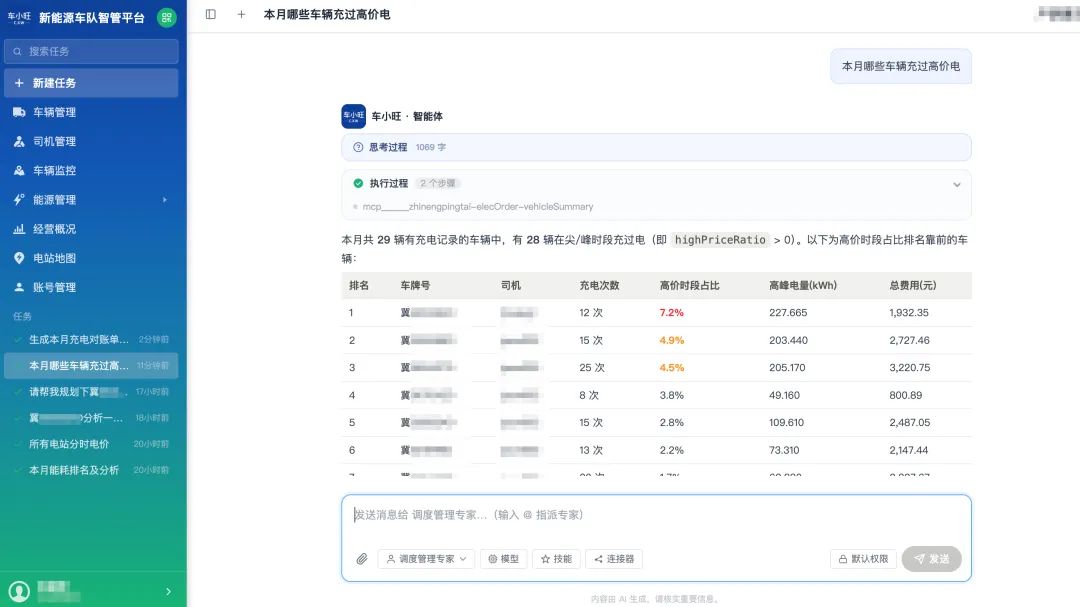Click the user avatar icon at sidebar bottom
This screenshot has width=1080, height=607.
coord(19,591)
